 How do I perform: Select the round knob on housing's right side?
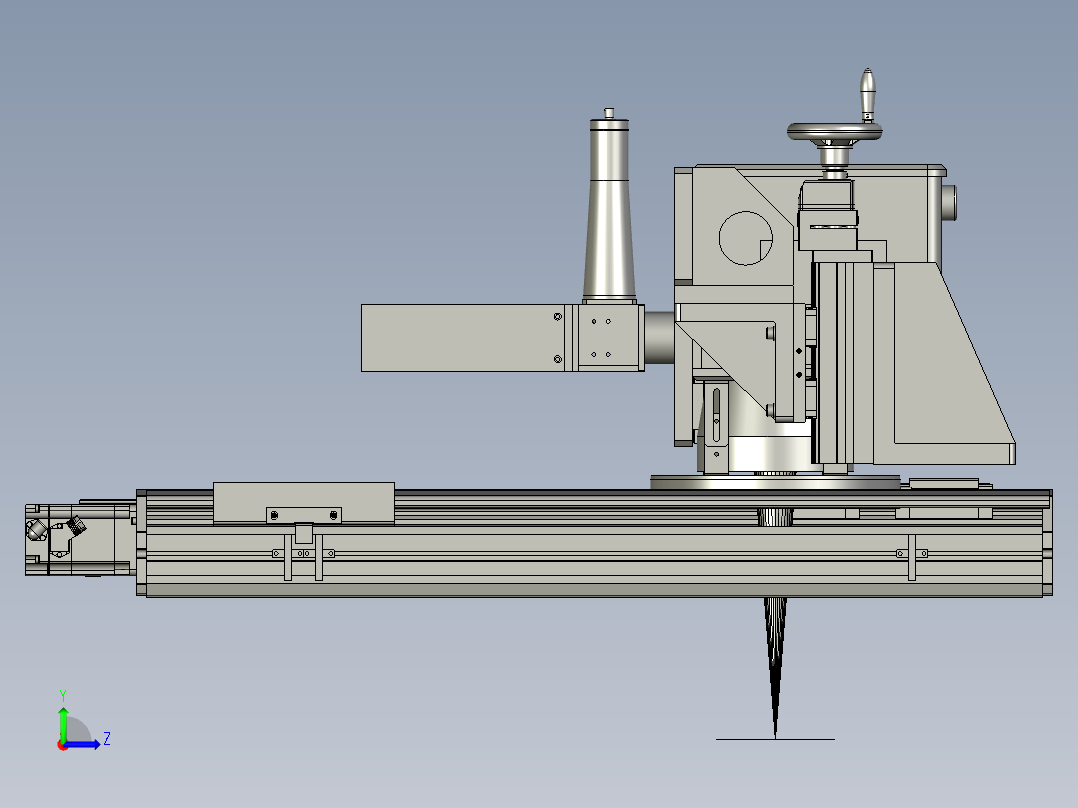coord(949,203)
